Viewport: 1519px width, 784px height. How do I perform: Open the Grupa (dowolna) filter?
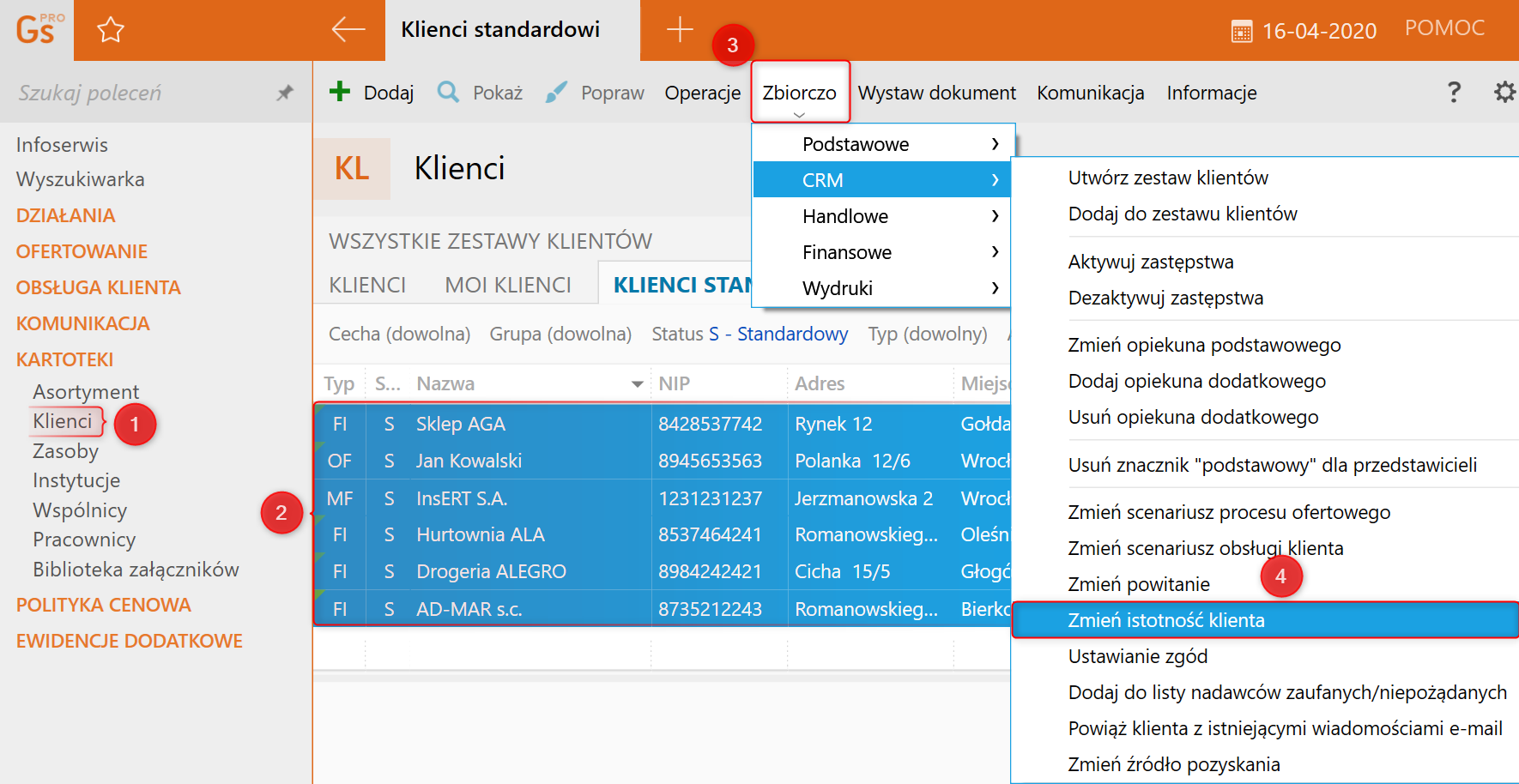click(560, 334)
